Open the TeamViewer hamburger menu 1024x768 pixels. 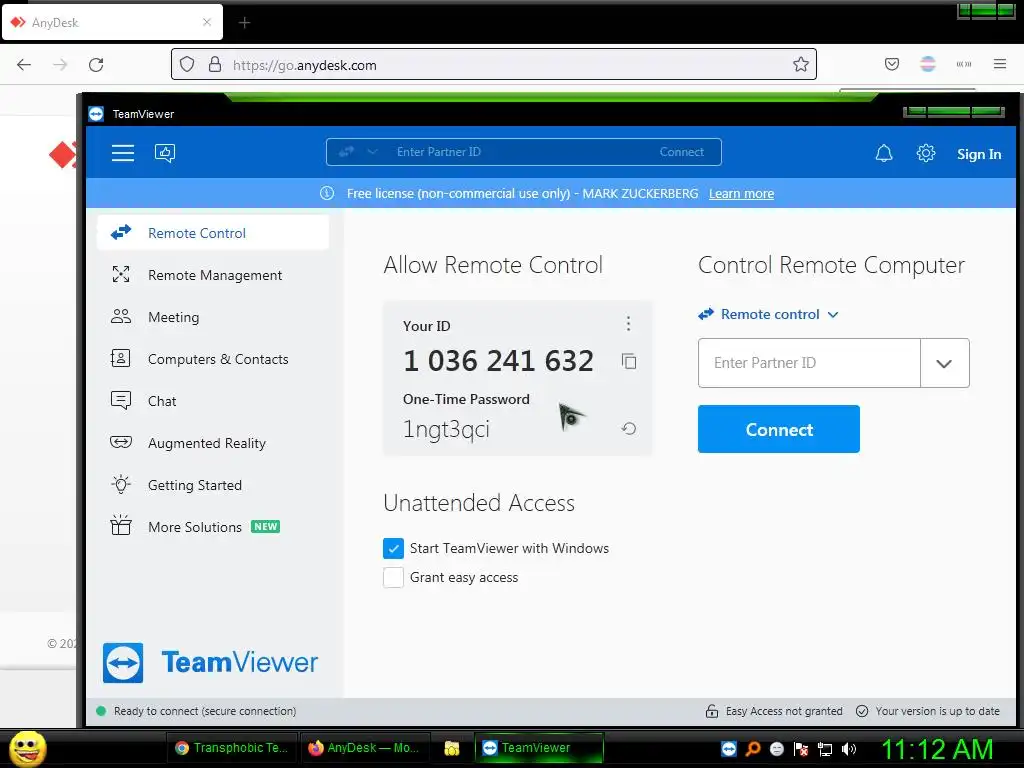123,153
